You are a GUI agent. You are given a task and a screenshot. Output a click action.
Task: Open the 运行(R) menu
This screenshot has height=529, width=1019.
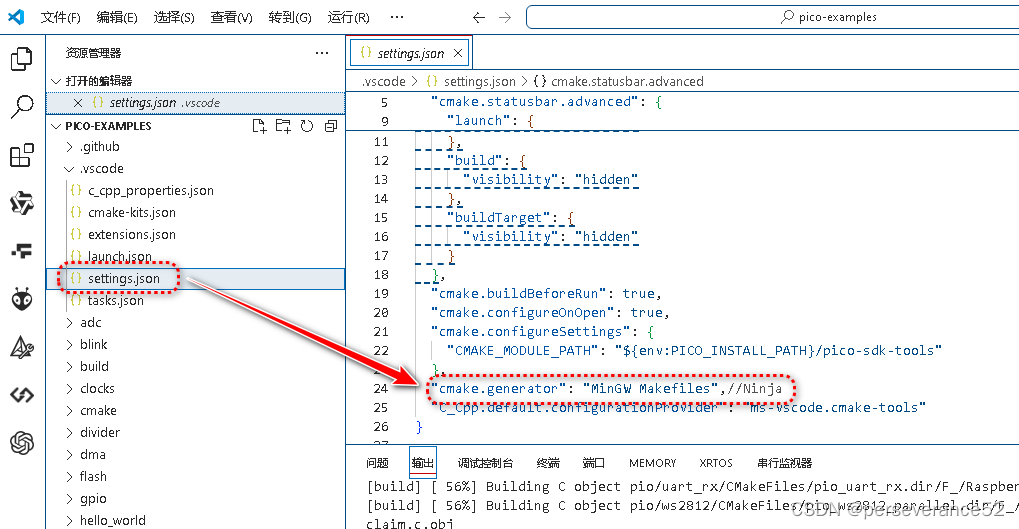click(349, 18)
